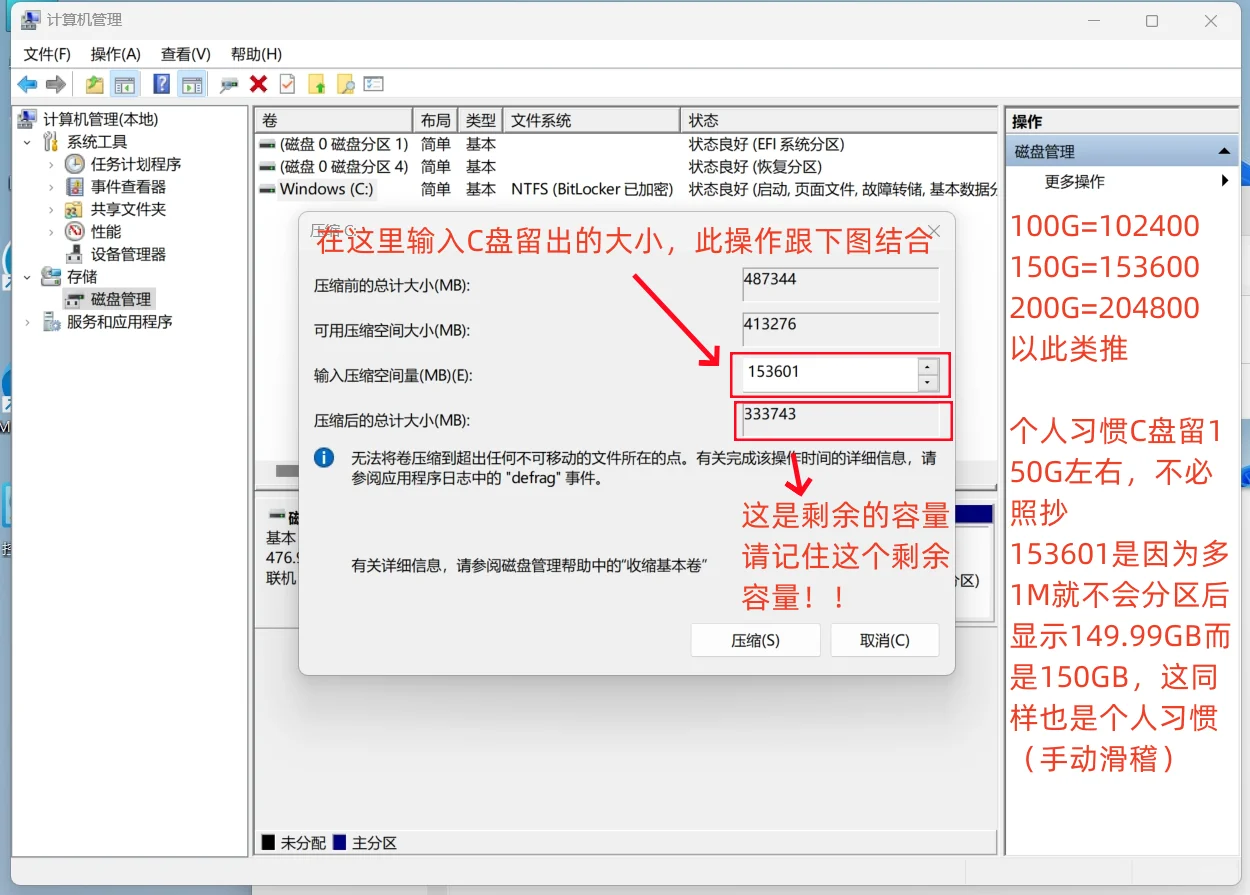Expand the 共享文件夹 tree node

pyautogui.click(x=51, y=209)
